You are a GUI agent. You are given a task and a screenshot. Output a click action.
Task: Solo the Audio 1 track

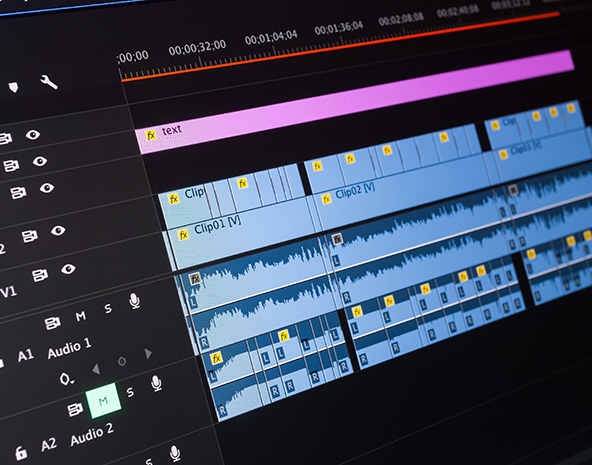[108, 309]
